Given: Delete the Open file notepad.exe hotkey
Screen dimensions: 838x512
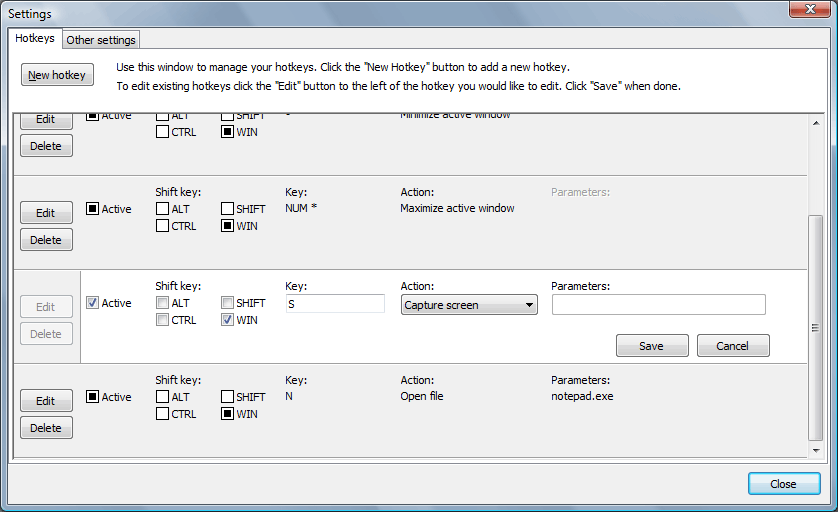Looking at the screenshot, I should [x=46, y=428].
